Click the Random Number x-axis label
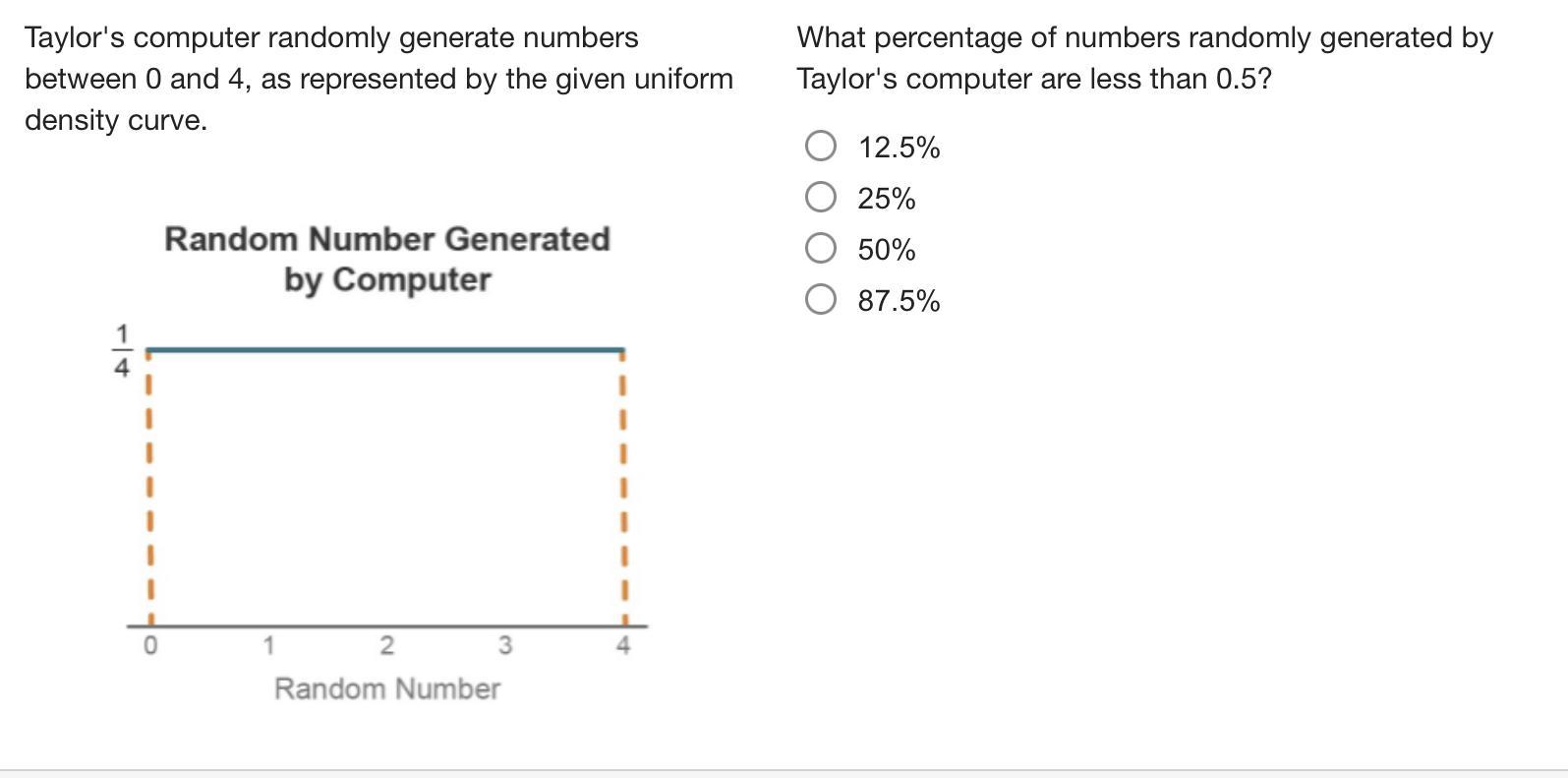 pos(387,688)
